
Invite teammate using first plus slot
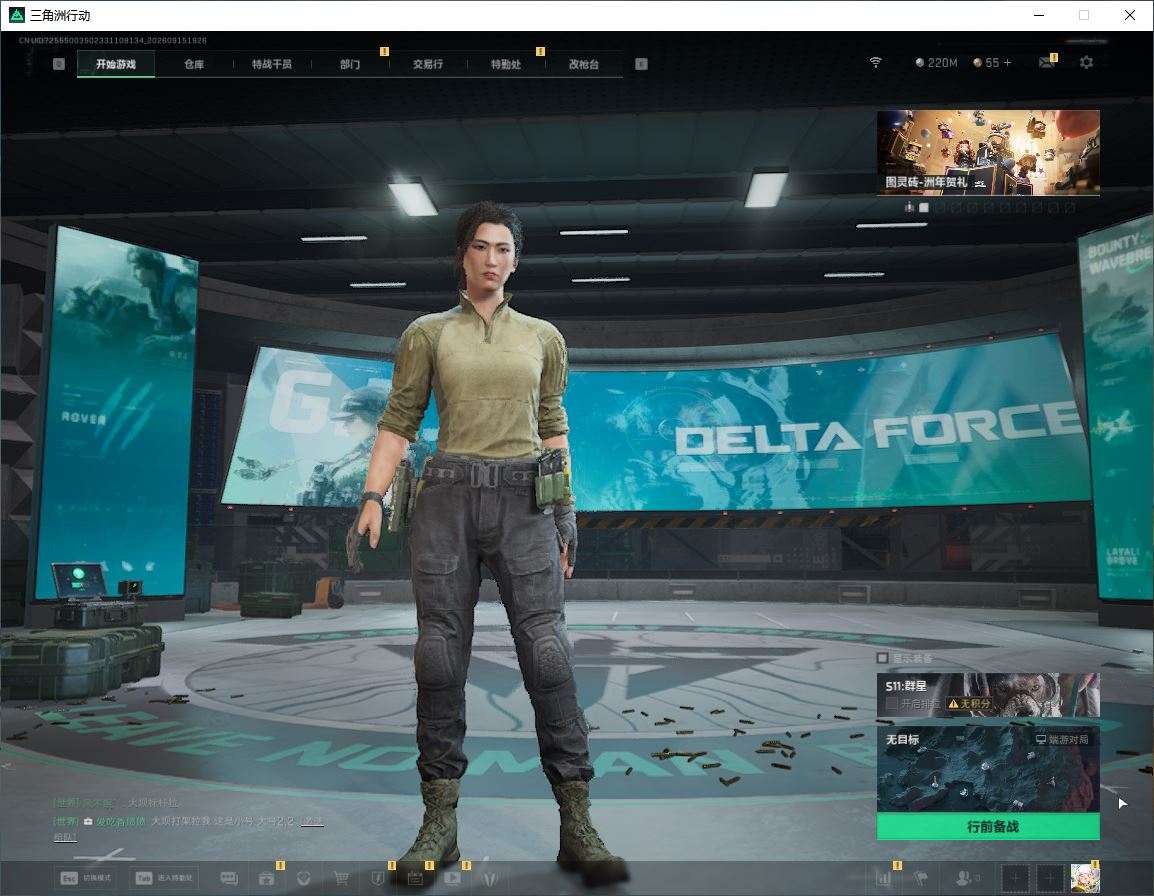(1014, 878)
